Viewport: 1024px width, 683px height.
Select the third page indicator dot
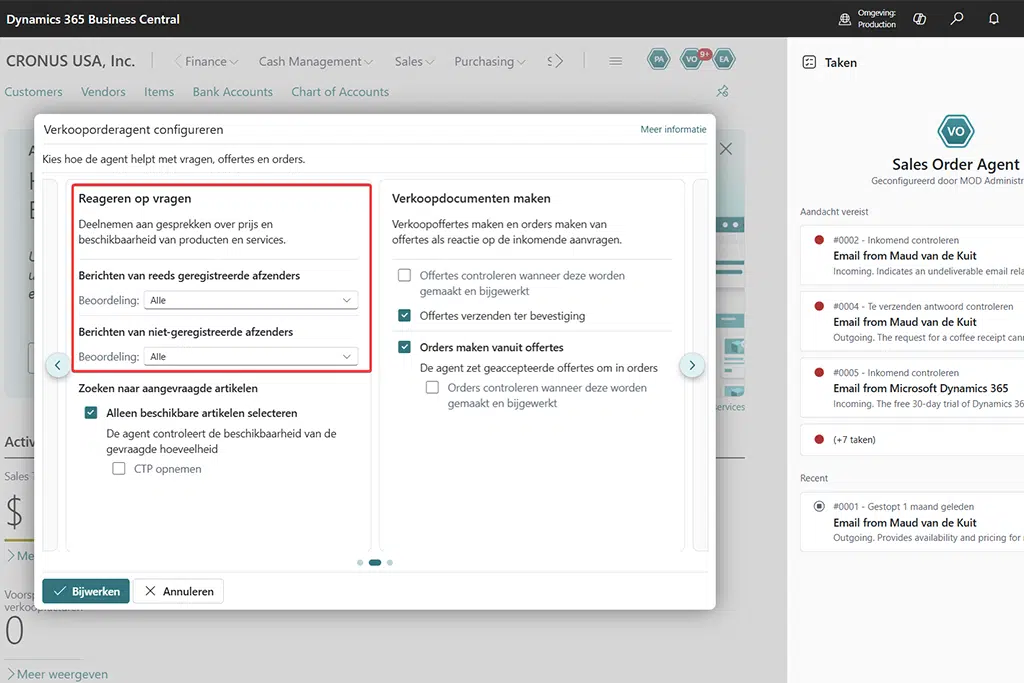pyautogui.click(x=390, y=562)
